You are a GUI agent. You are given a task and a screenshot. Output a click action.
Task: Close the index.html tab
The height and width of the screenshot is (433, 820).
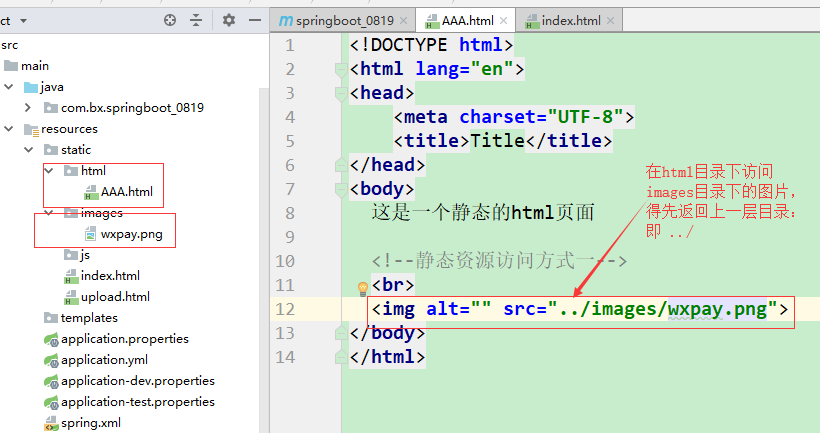point(610,21)
